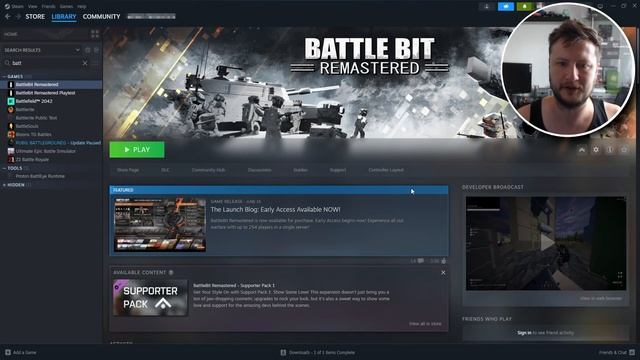Go to the LIBRARY tab

pyautogui.click(x=64, y=17)
